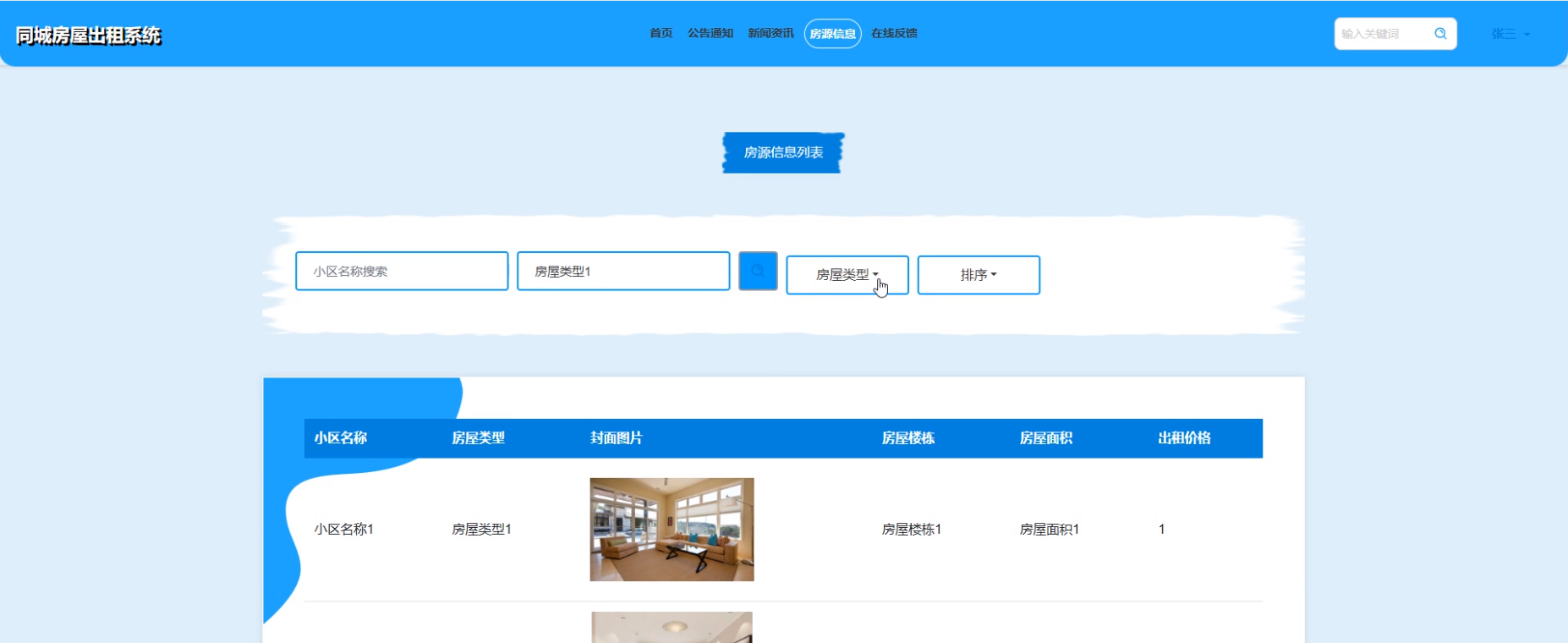
Task: Click the header search magnifier icon
Action: (x=1440, y=34)
